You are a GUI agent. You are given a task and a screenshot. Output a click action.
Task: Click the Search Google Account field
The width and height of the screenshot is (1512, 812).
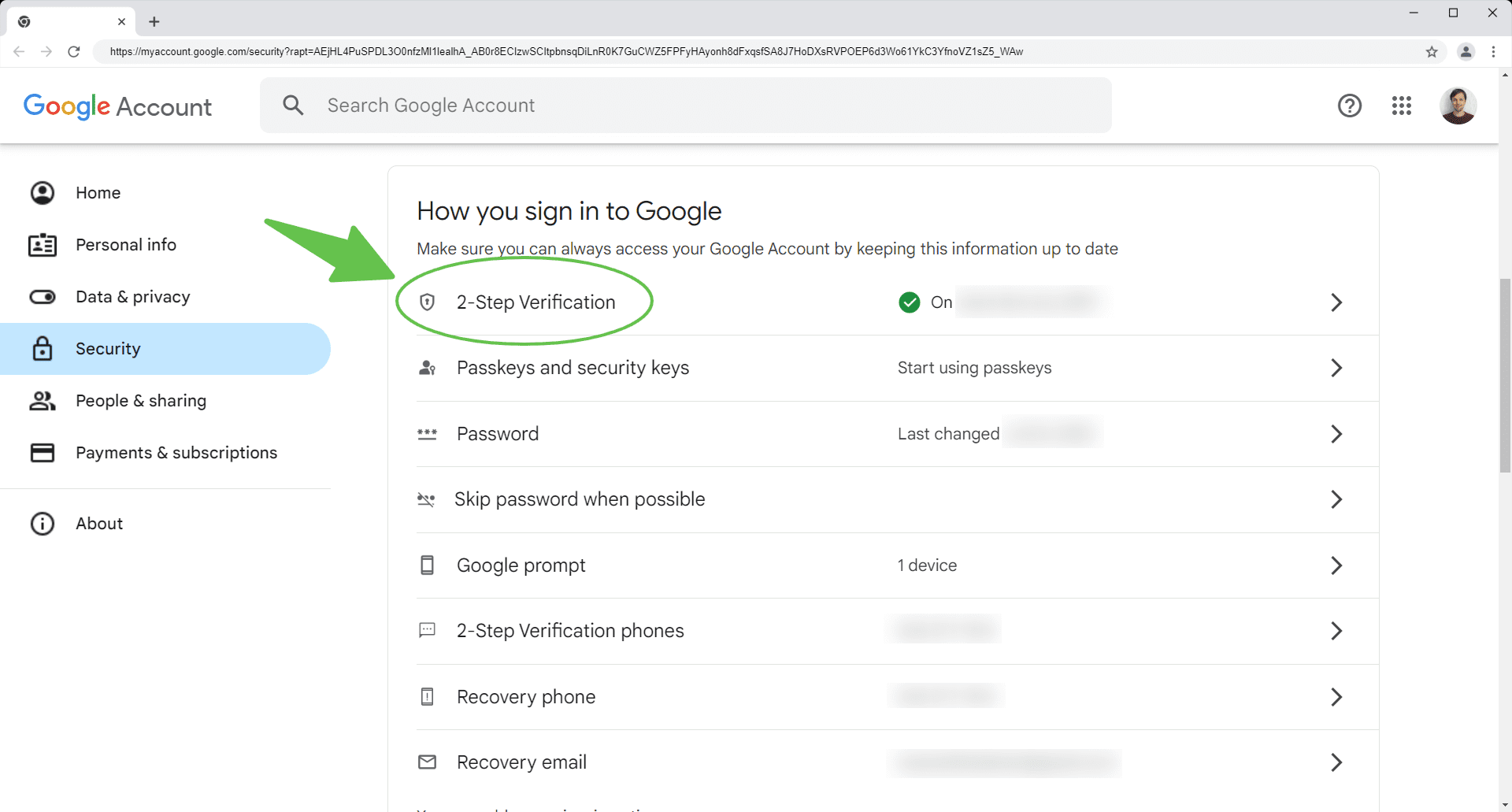coord(685,106)
